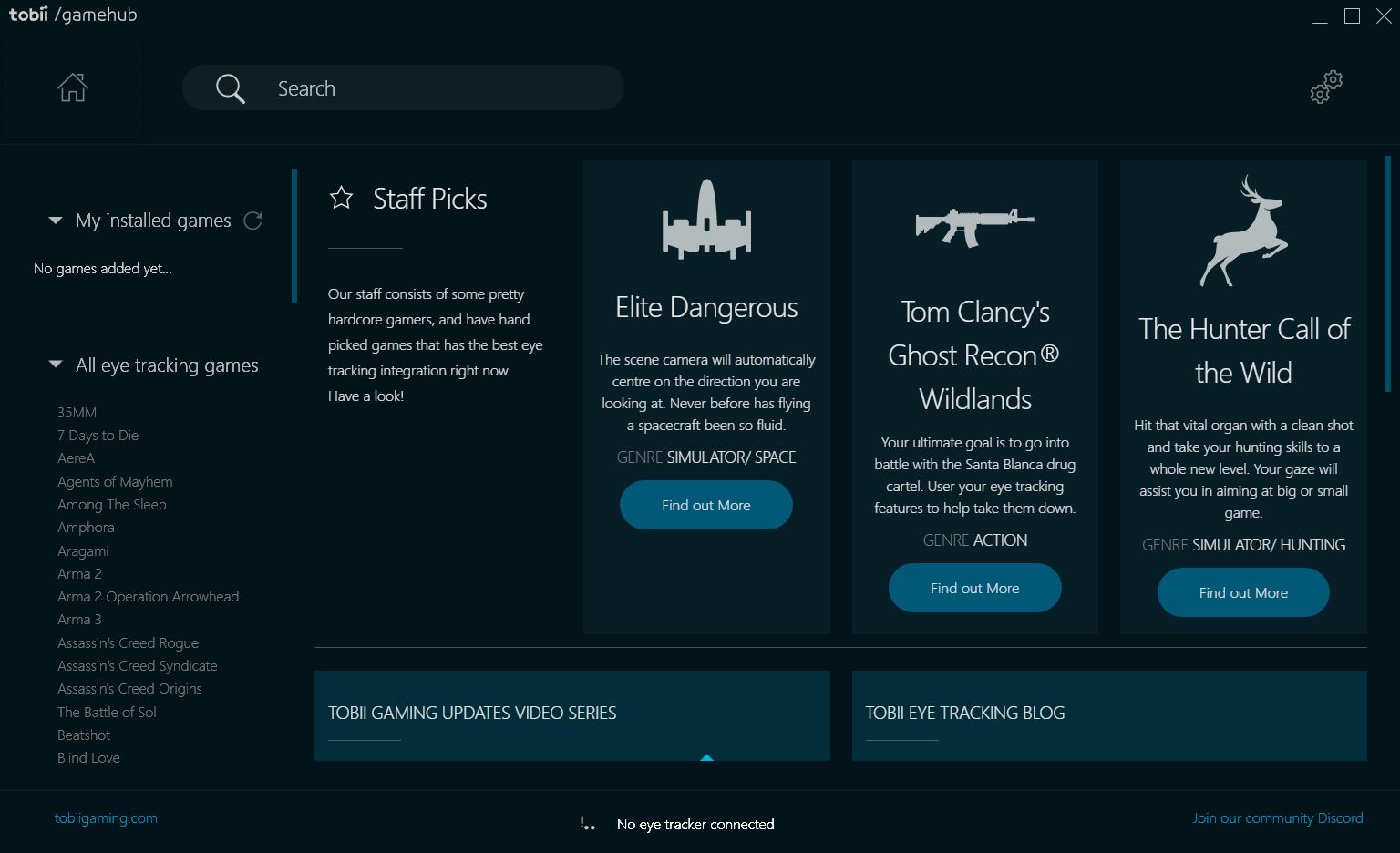Select AereA in the games list

(76, 457)
